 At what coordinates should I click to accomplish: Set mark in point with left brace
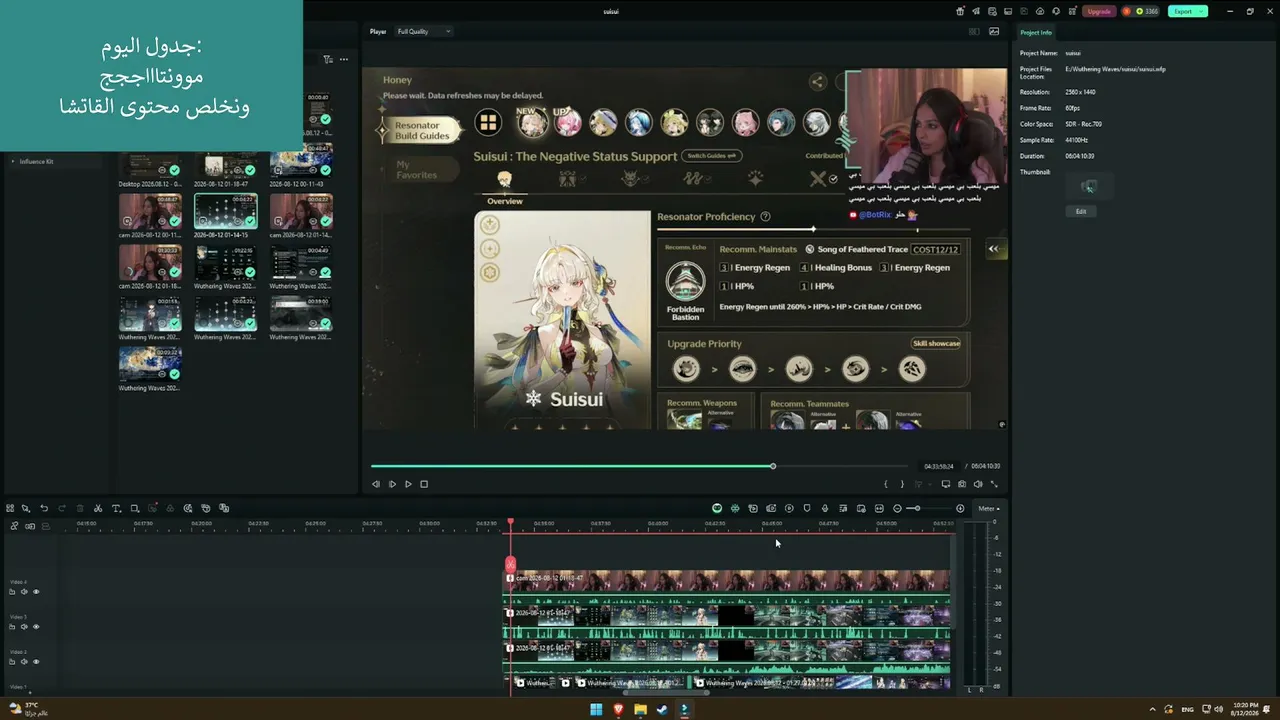pos(885,484)
